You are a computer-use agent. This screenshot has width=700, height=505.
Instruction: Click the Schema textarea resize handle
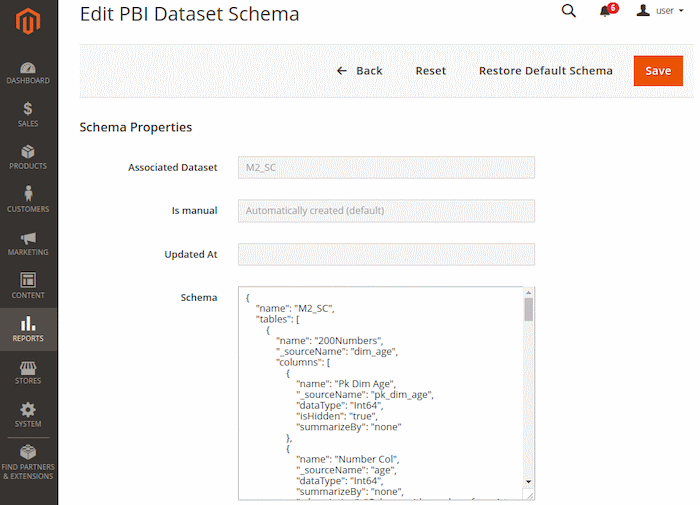coord(529,495)
